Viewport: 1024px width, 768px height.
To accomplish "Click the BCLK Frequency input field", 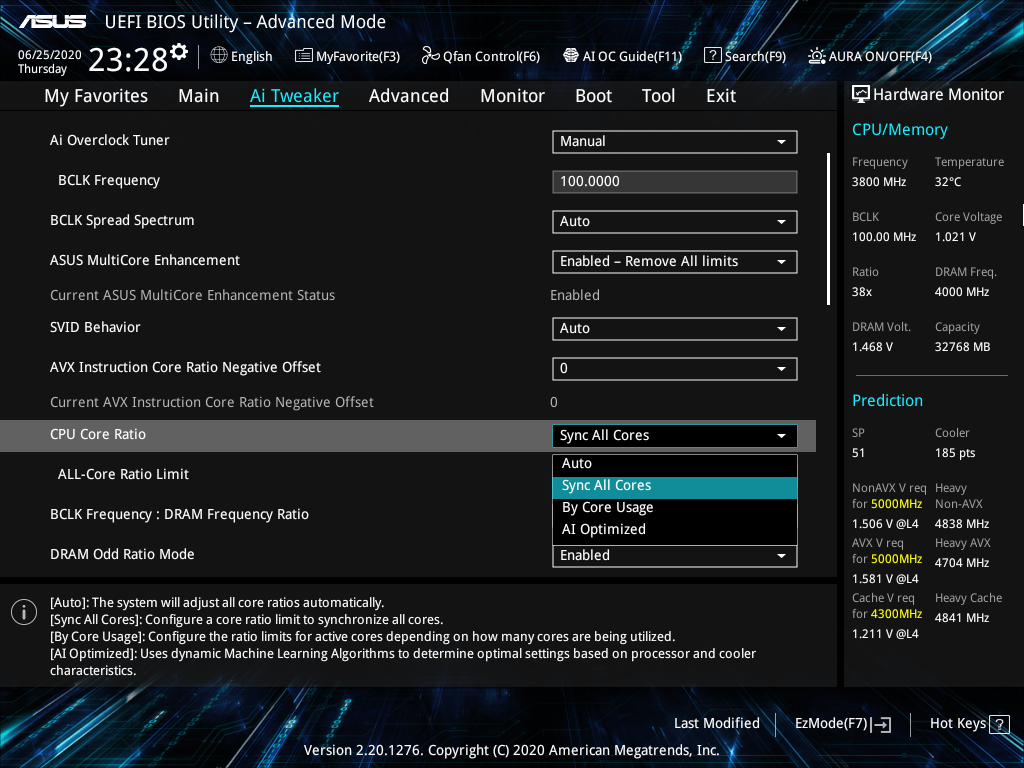I will [675, 182].
